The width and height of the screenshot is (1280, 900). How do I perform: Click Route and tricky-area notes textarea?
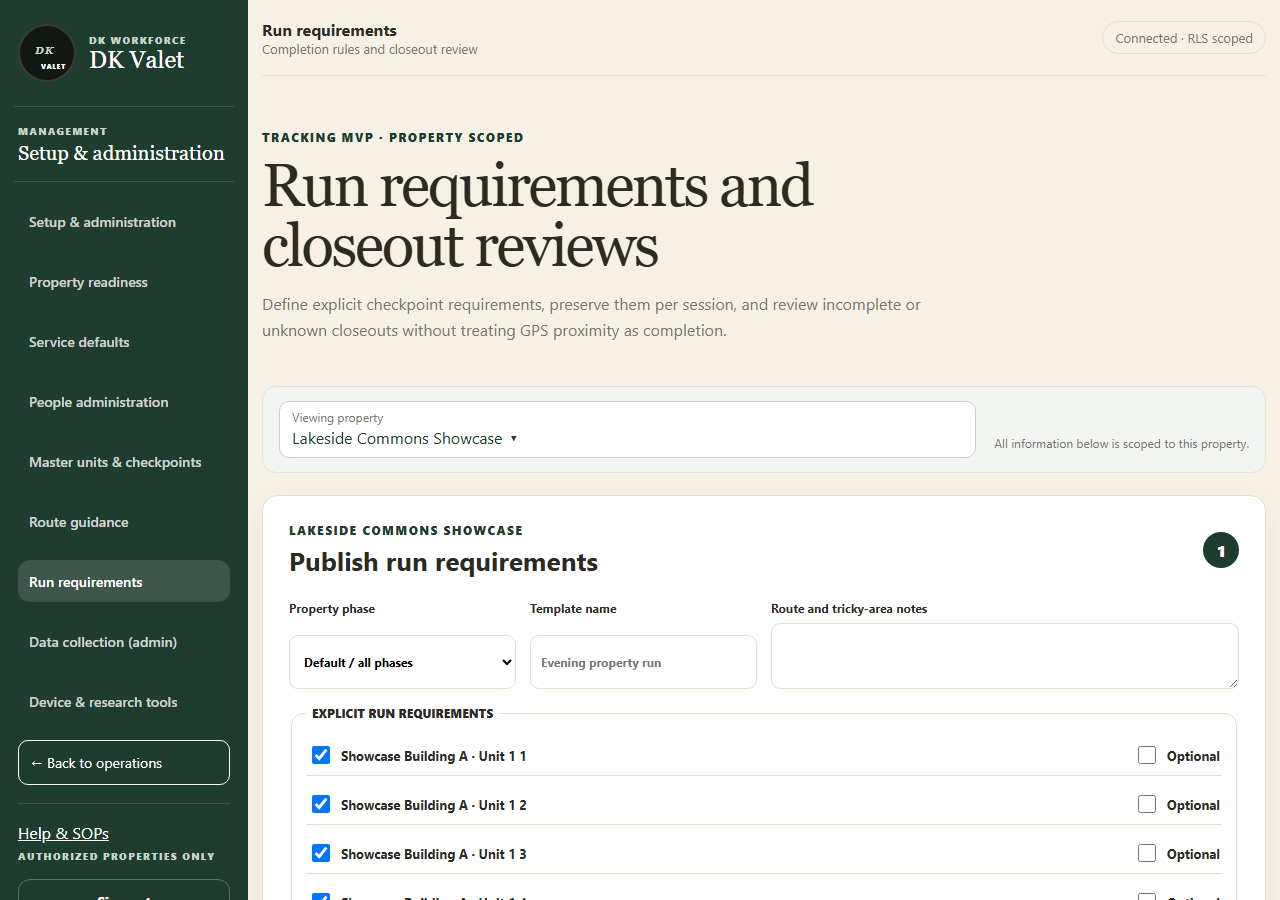1005,656
